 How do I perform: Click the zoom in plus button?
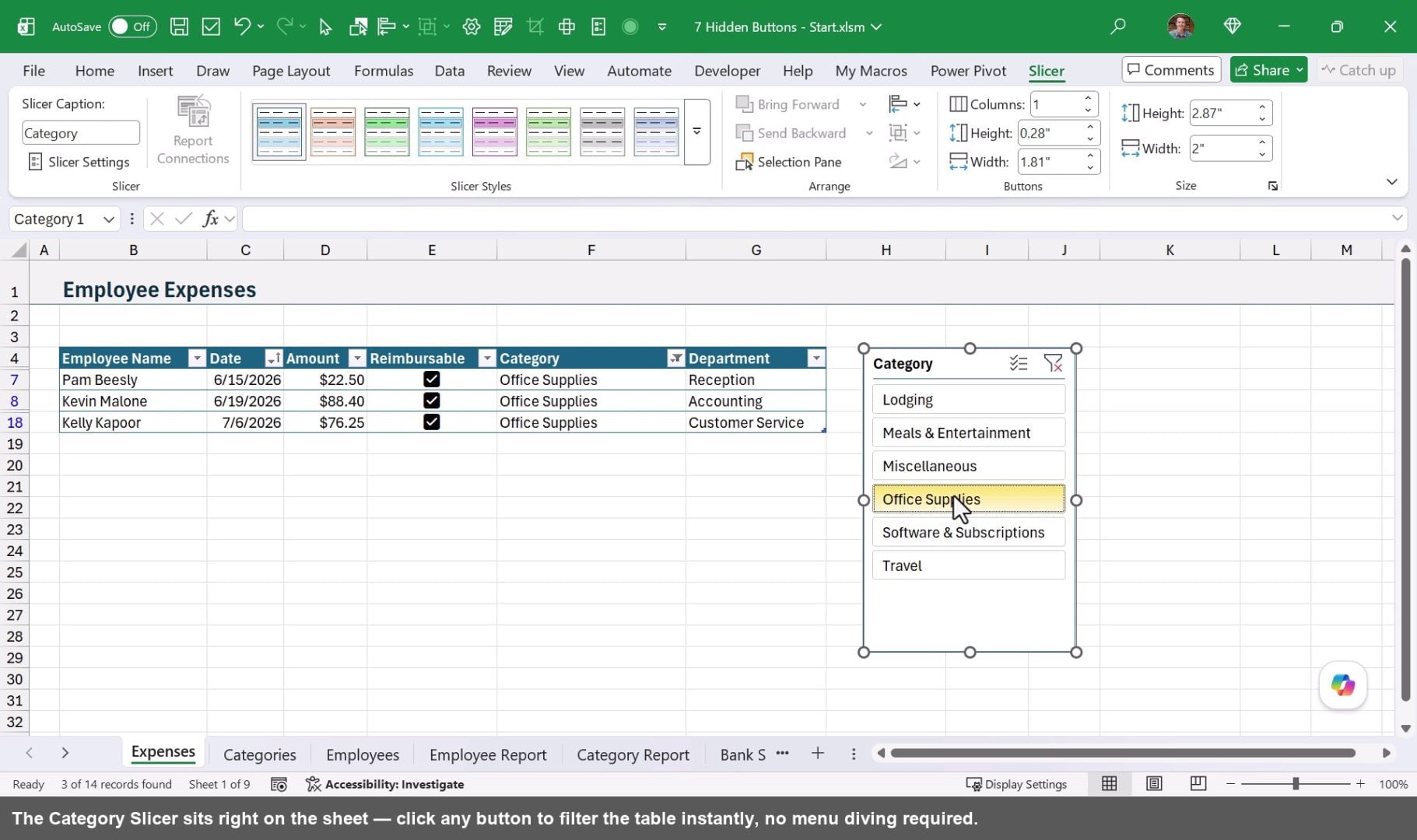pos(1360,784)
